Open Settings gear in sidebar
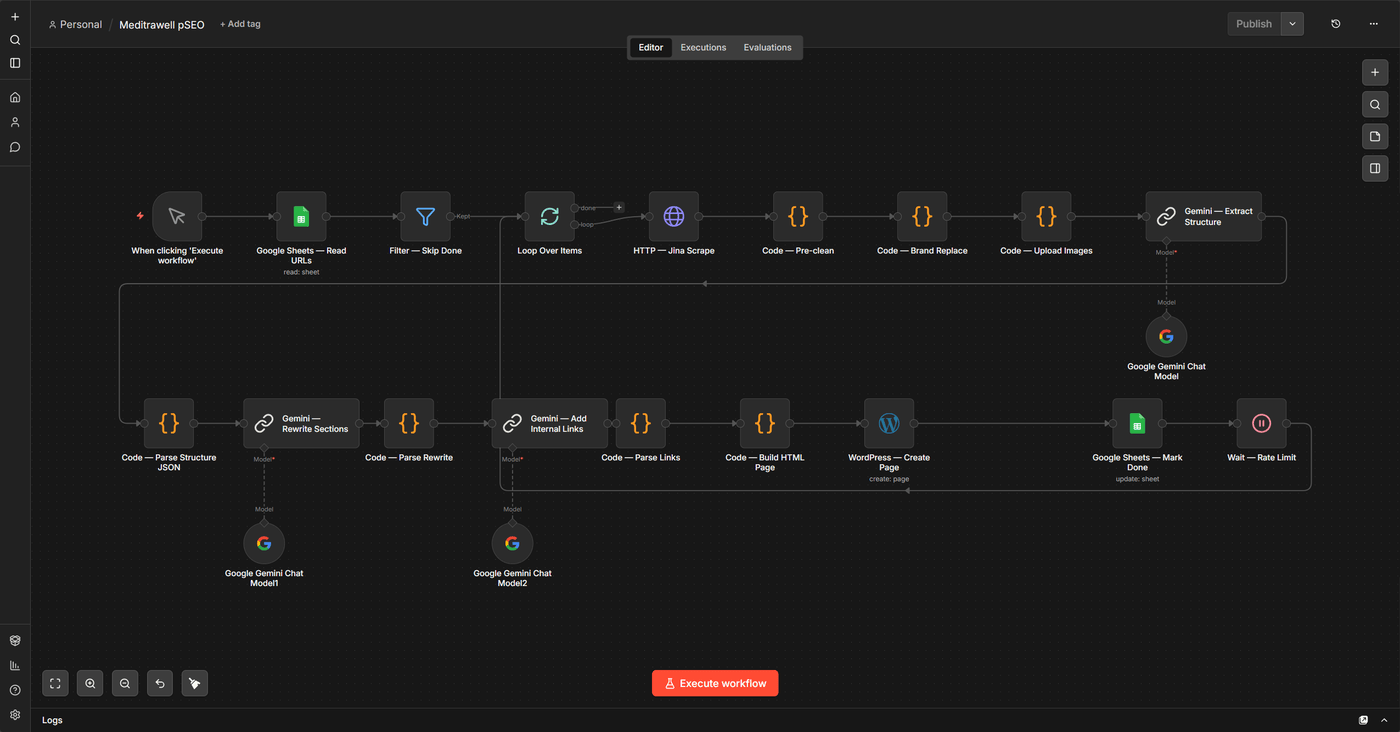Image resolution: width=1400 pixels, height=732 pixels. 15,715
